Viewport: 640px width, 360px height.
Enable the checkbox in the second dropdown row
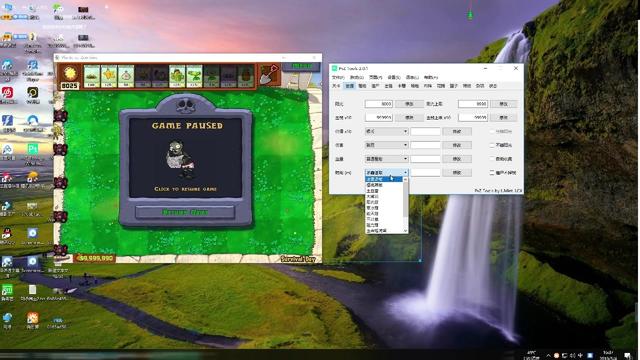click(x=492, y=145)
